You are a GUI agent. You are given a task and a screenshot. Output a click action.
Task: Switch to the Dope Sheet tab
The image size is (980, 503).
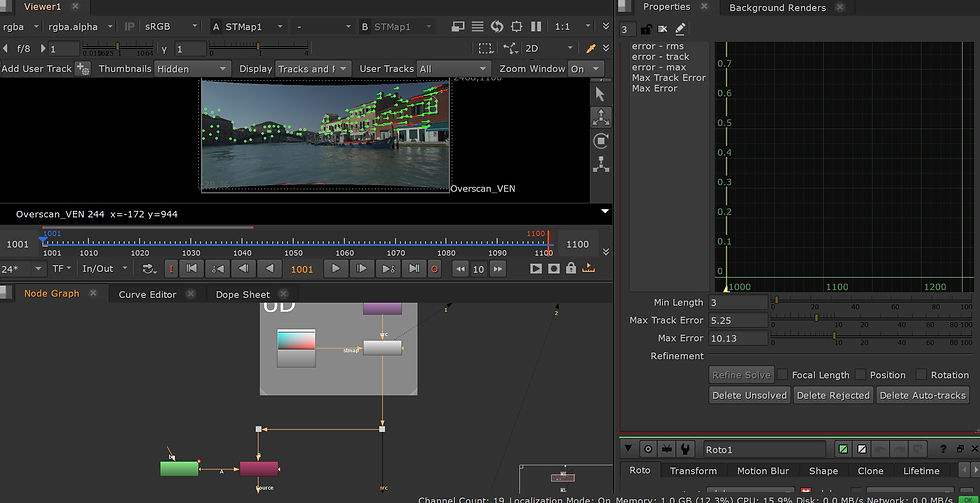pos(243,294)
